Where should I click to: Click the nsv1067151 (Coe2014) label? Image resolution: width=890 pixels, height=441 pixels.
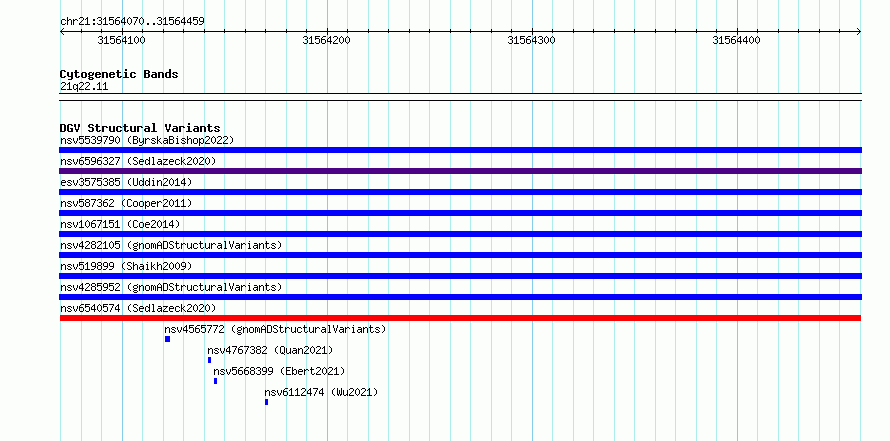click(120, 224)
